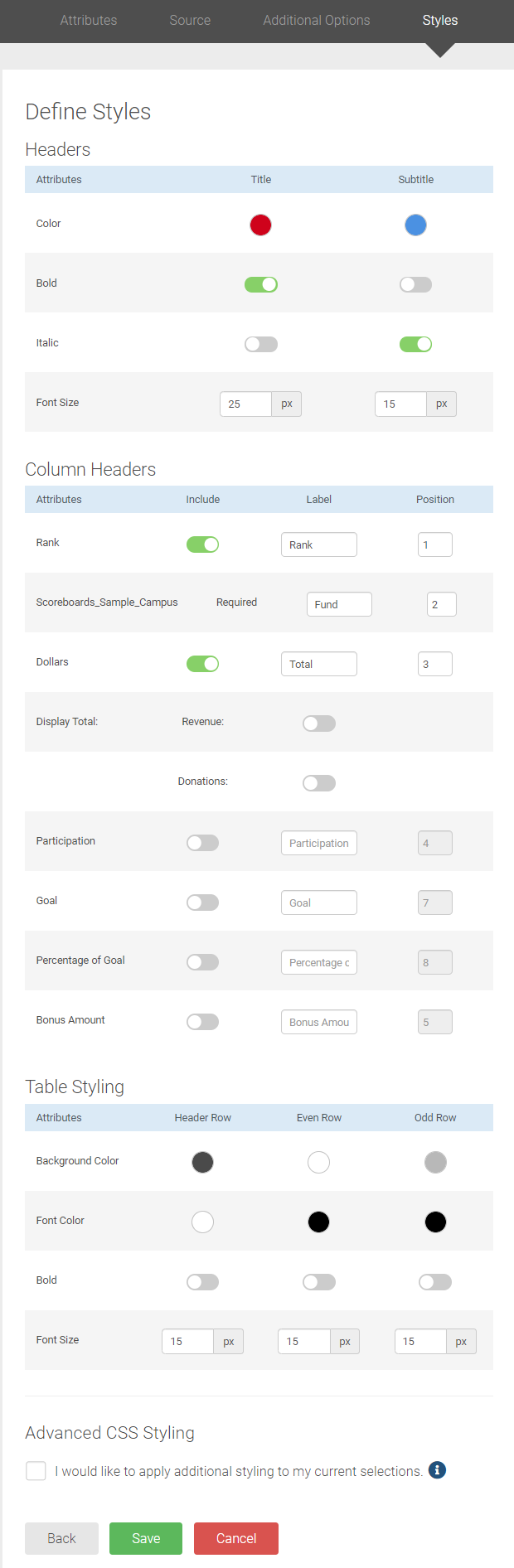Switch to the Source tab

coord(190,20)
